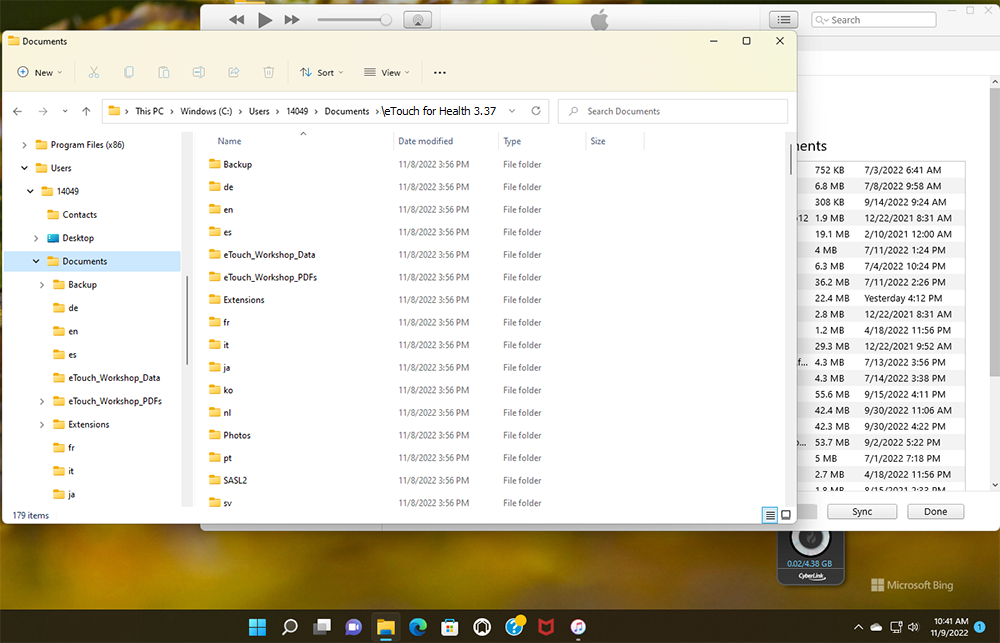Click This PC in address breadcrumb
This screenshot has width=1000, height=643.
click(149, 111)
